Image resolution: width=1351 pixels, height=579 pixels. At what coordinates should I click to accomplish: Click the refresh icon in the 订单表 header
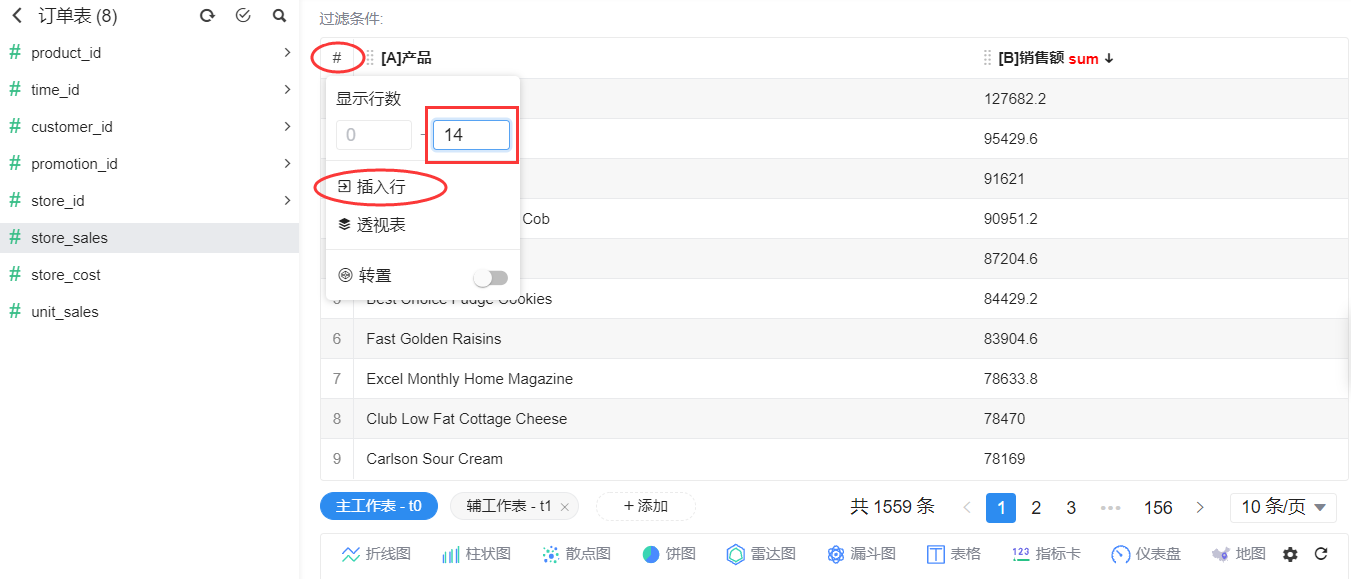(x=207, y=16)
